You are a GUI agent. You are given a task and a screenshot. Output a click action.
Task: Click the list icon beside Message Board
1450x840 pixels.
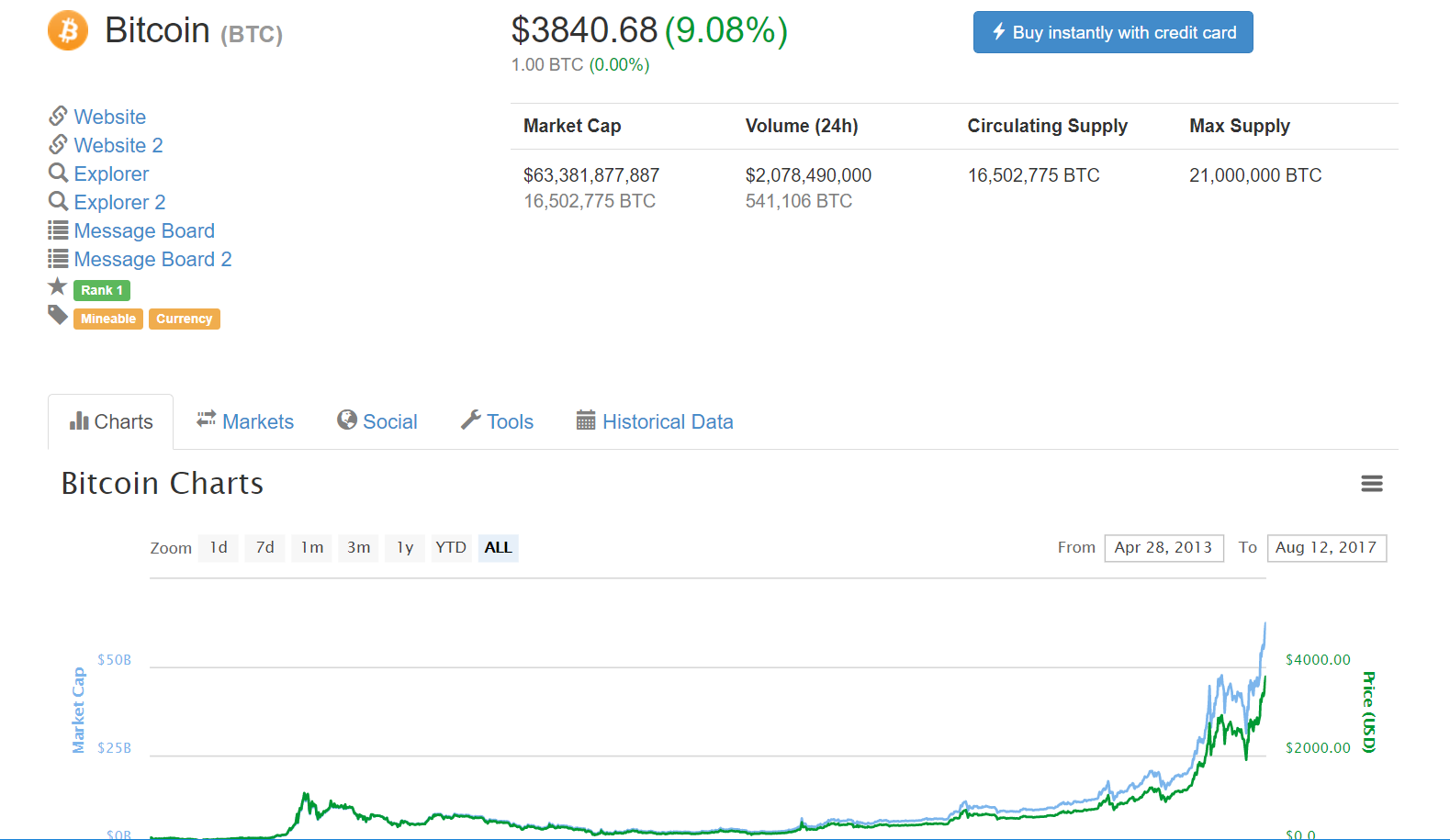[x=58, y=230]
